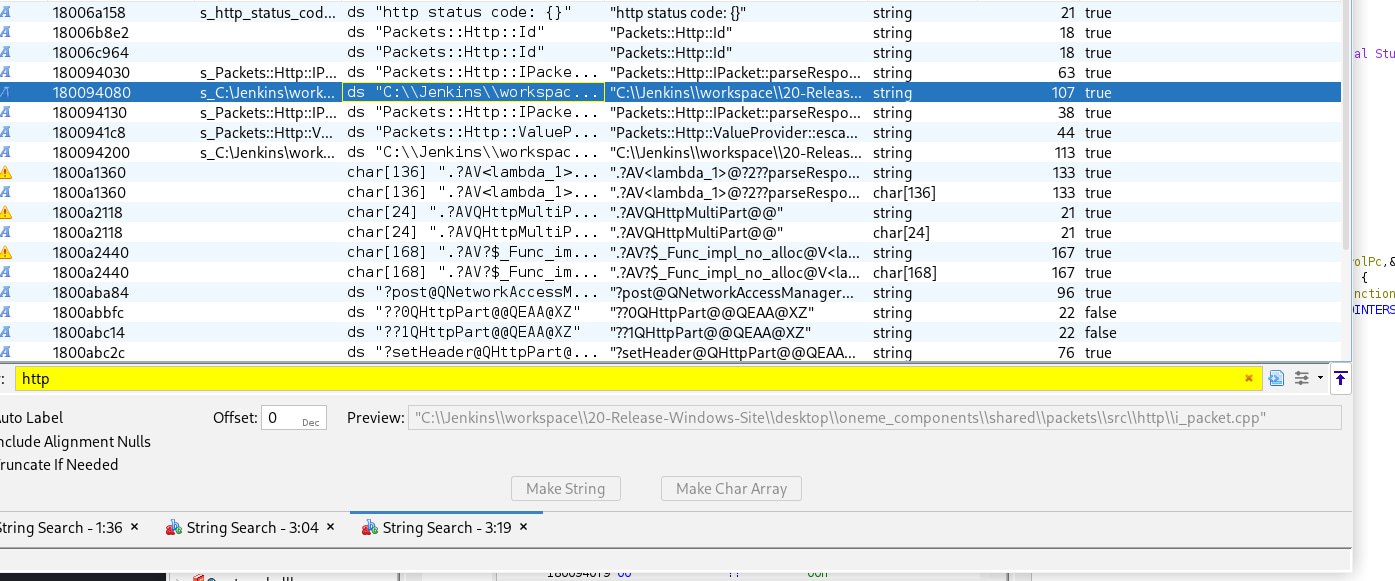Click "??1QHttpPart@@QEAA@XZ" string view cell
This screenshot has width=1395, height=581.
(710, 333)
